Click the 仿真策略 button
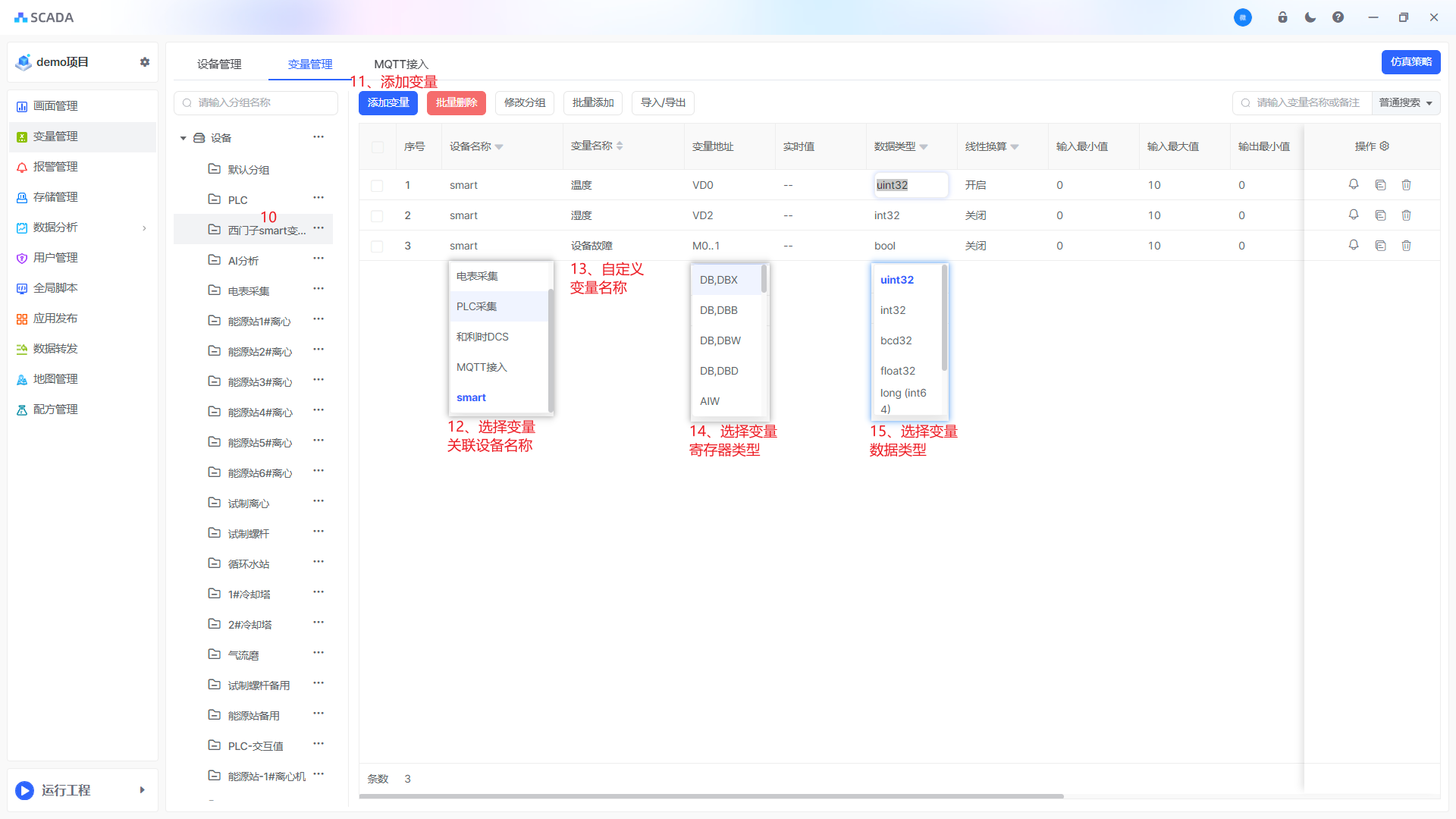Viewport: 1456px width, 819px height. tap(1410, 62)
